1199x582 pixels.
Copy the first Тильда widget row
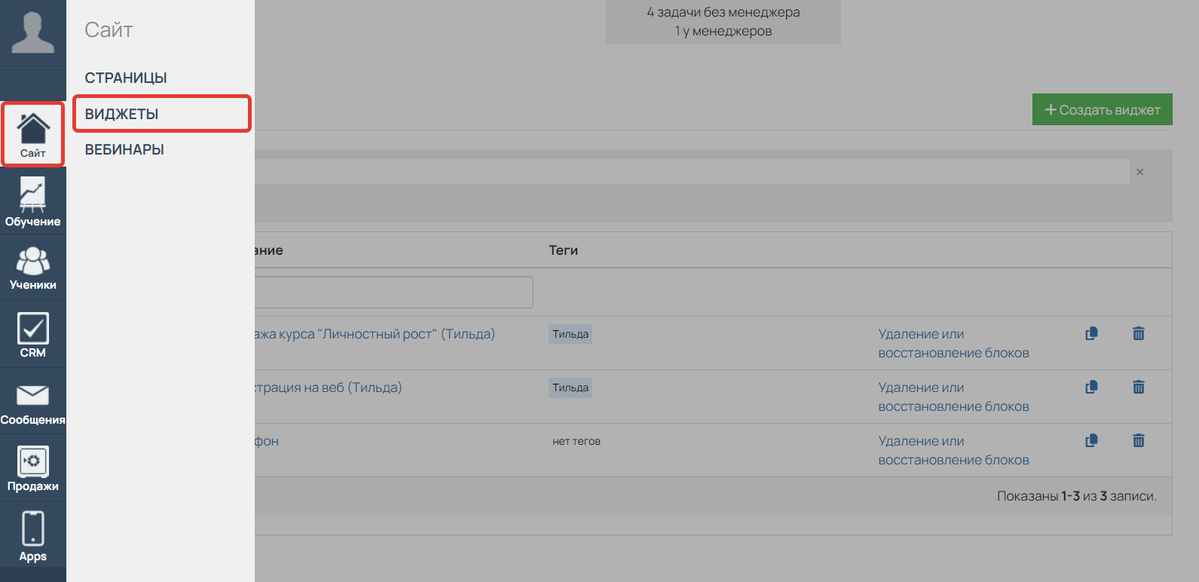tap(1091, 334)
